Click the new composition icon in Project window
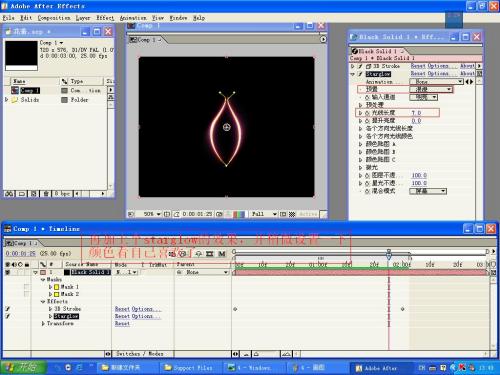Image resolution: width=500 pixels, height=375 pixels. point(34,193)
